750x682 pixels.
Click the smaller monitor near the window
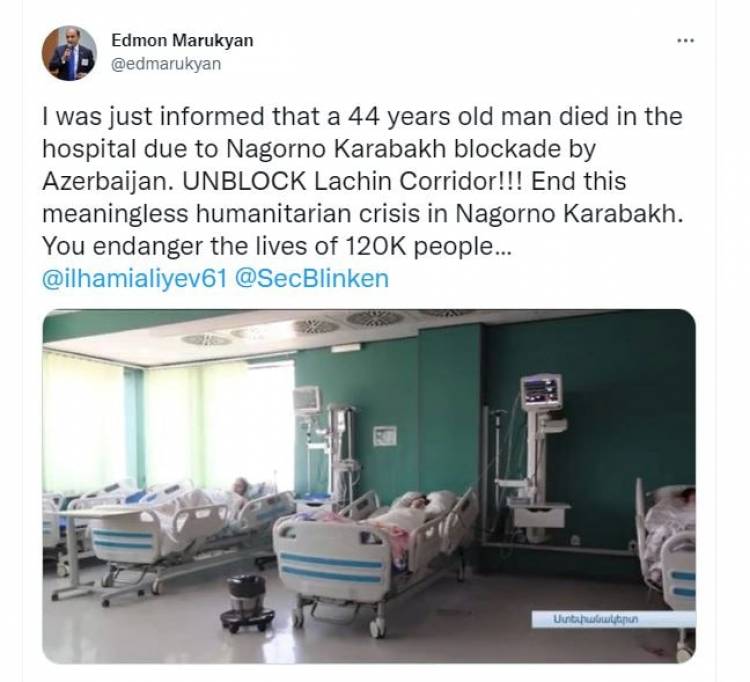tap(306, 399)
